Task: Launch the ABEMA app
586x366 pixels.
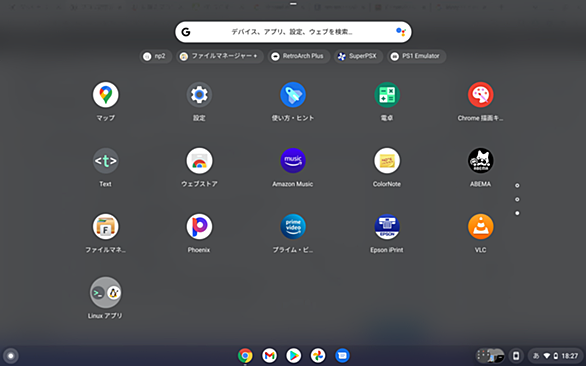Action: pyautogui.click(x=480, y=161)
